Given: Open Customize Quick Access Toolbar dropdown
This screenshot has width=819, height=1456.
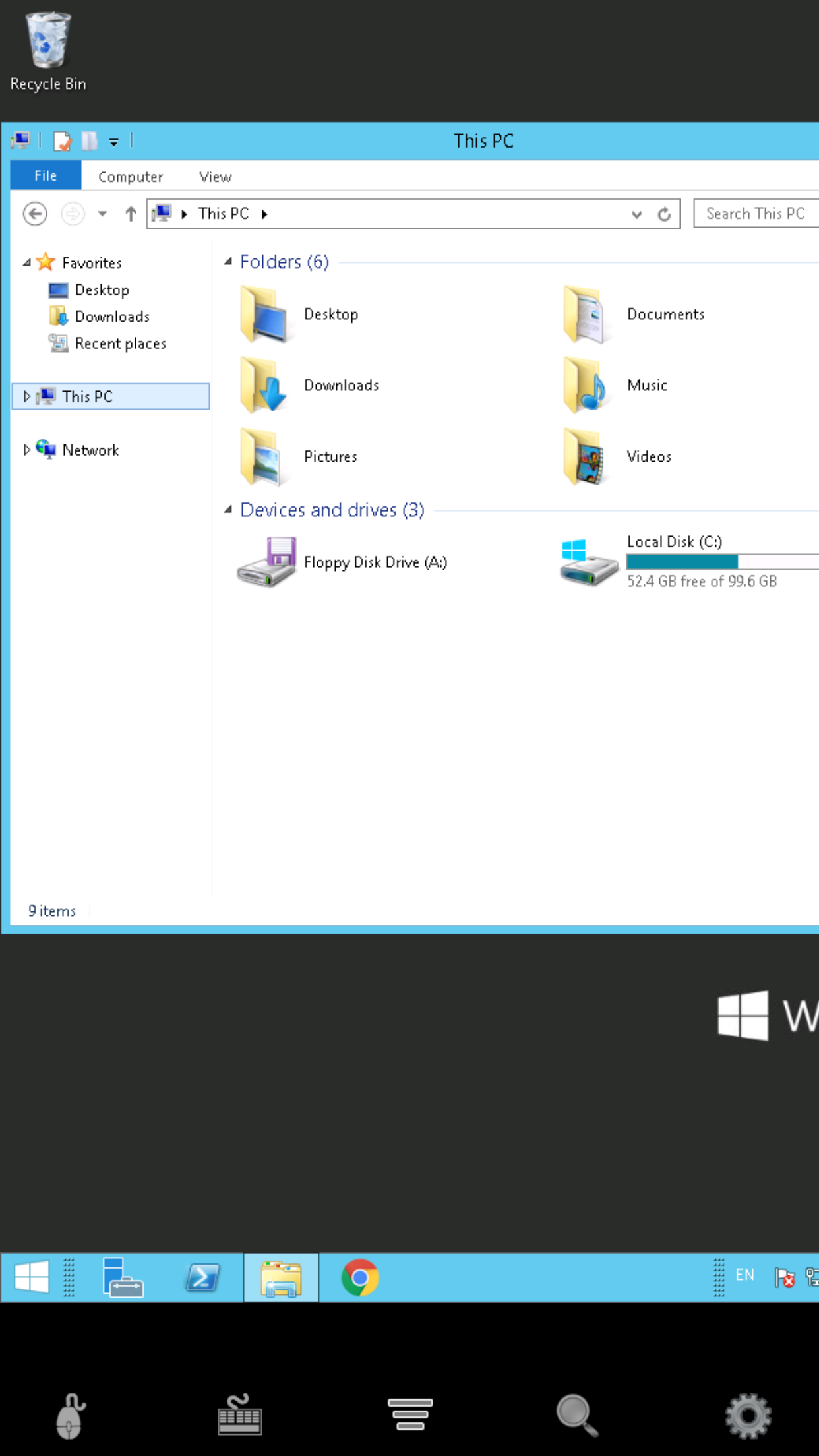Looking at the screenshot, I should (x=113, y=141).
